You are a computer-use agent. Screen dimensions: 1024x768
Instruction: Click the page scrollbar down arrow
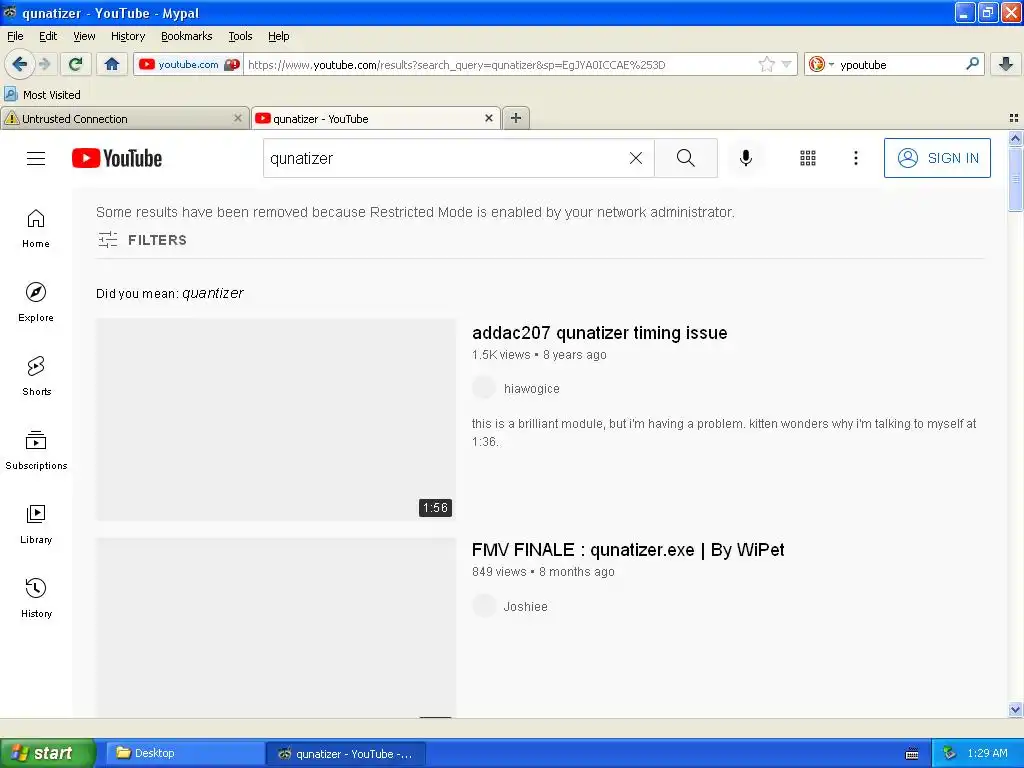tap(1015, 709)
